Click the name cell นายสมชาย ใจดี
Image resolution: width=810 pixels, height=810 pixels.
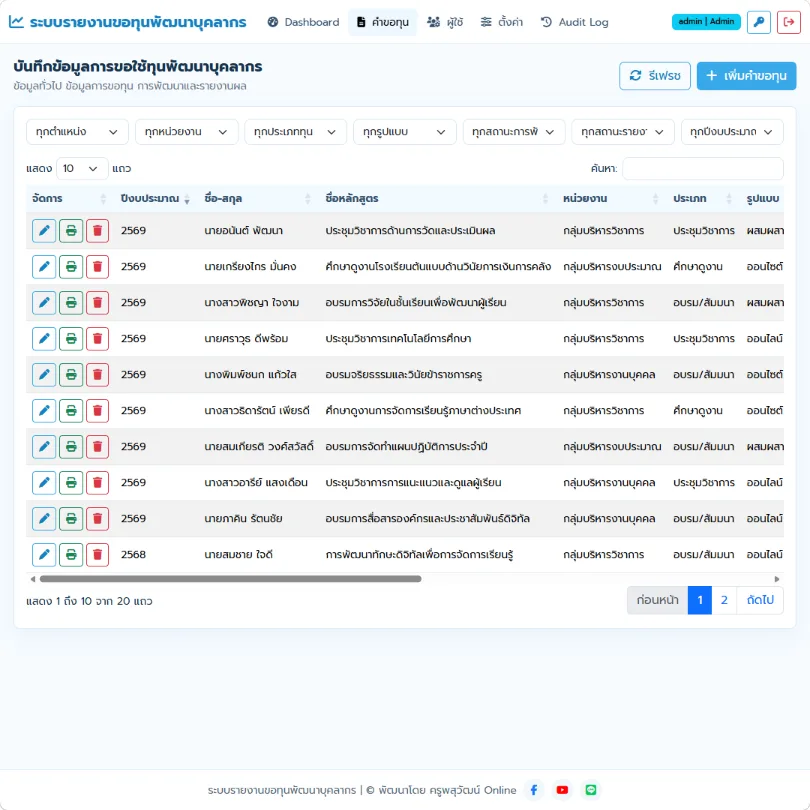click(x=239, y=555)
